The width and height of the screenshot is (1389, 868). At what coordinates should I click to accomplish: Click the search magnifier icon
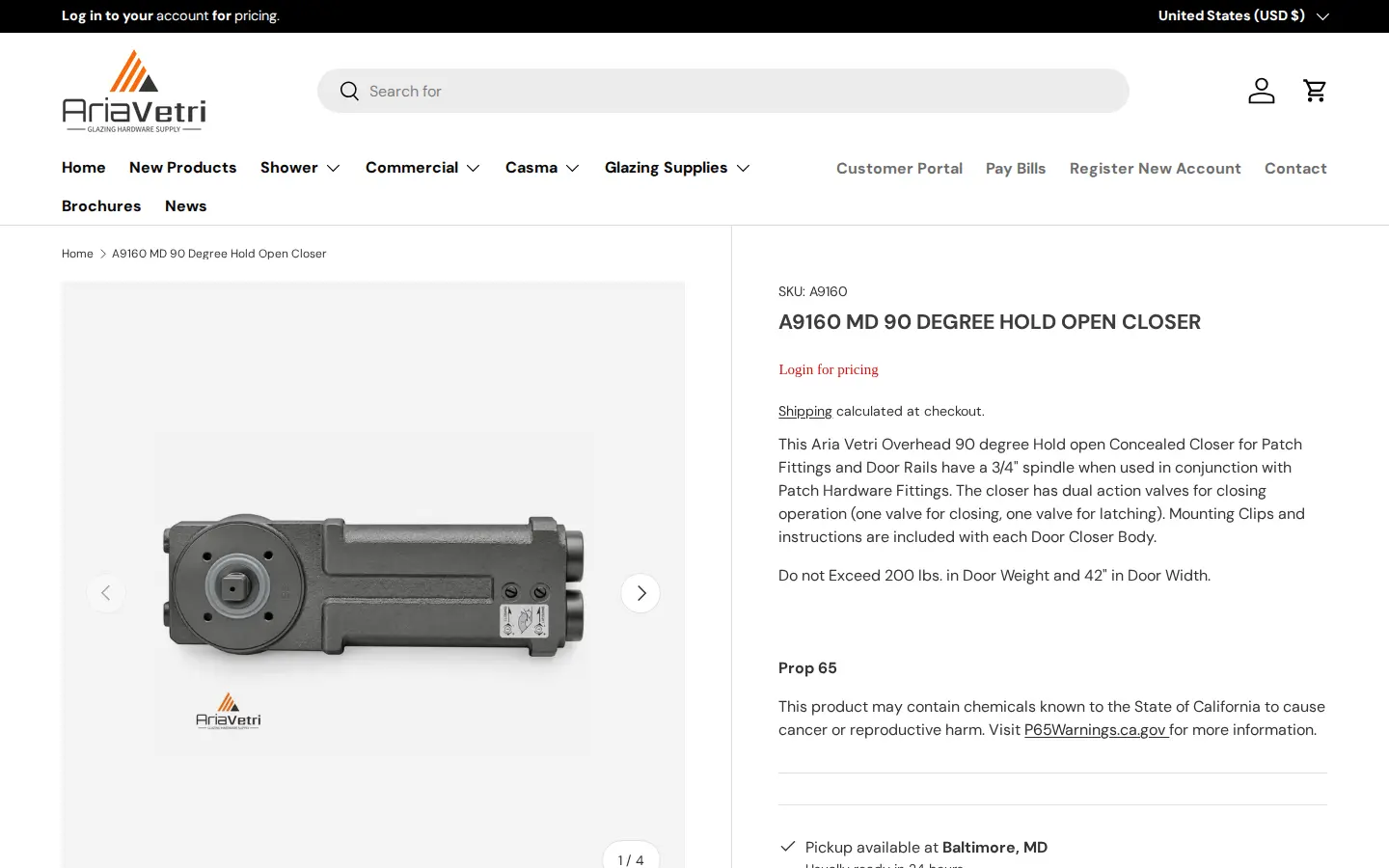[x=349, y=91]
